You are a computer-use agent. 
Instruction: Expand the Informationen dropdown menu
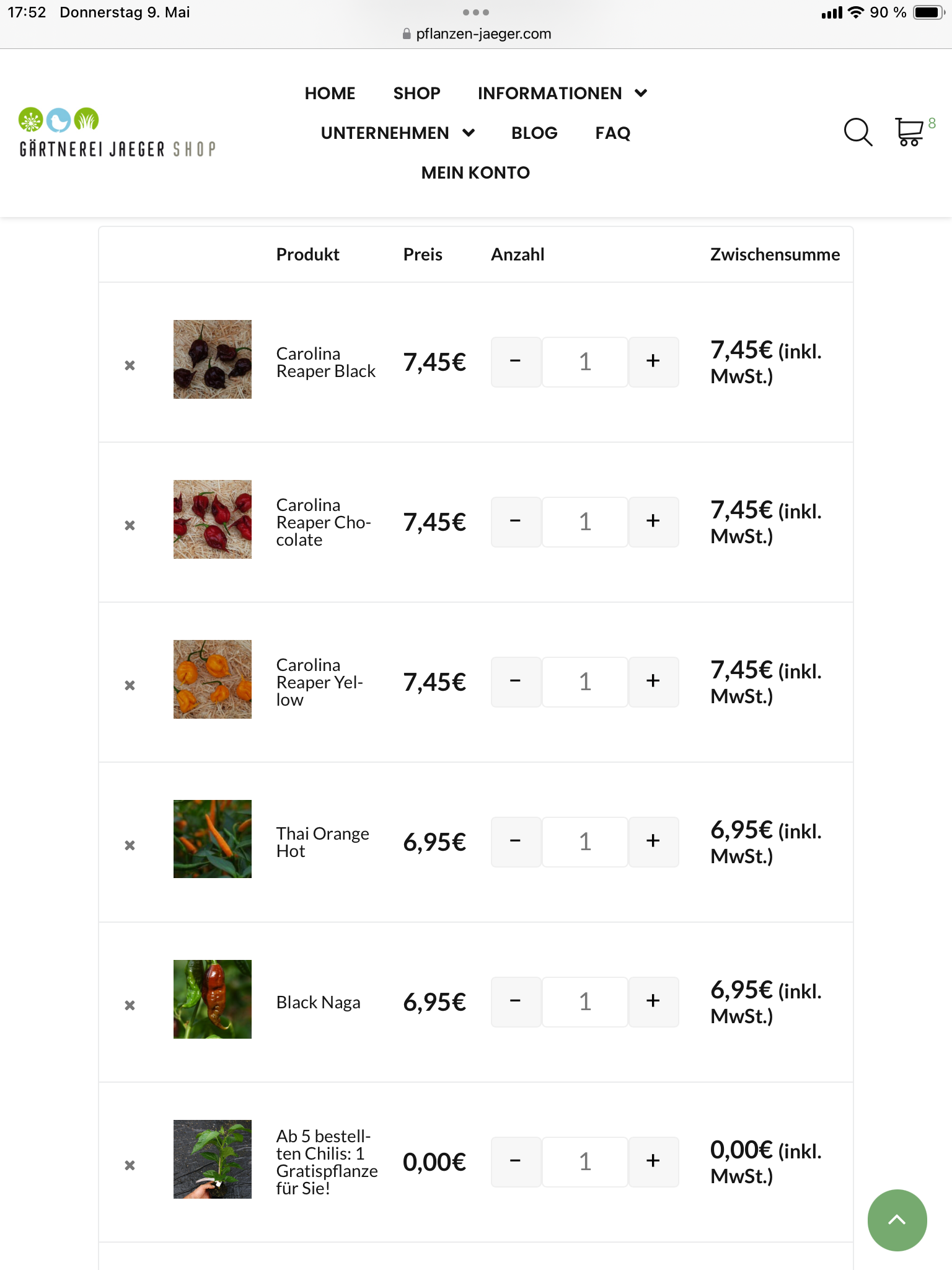coord(562,93)
